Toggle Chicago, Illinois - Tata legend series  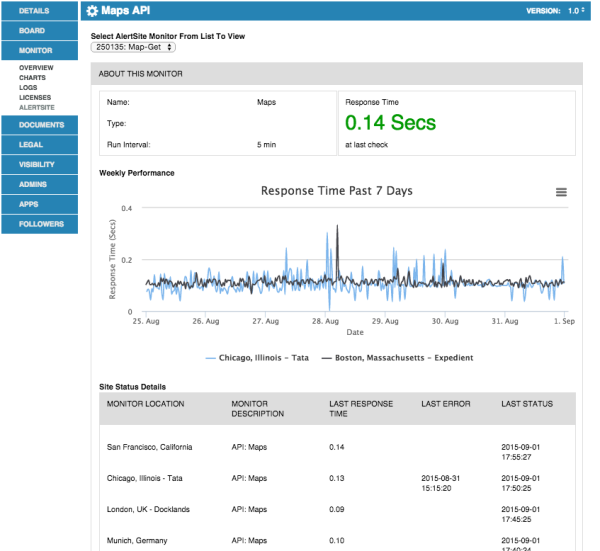257,358
